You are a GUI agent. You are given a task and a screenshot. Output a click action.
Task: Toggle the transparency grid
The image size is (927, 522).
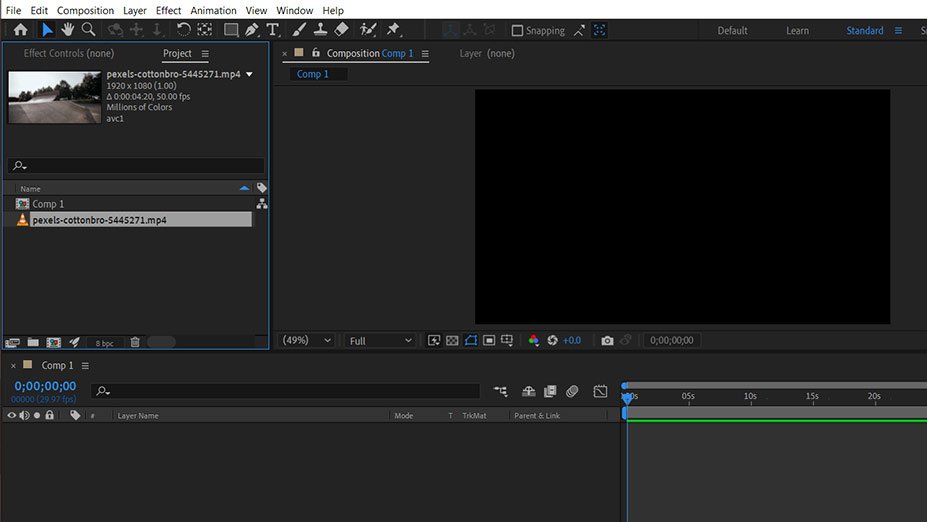452,341
